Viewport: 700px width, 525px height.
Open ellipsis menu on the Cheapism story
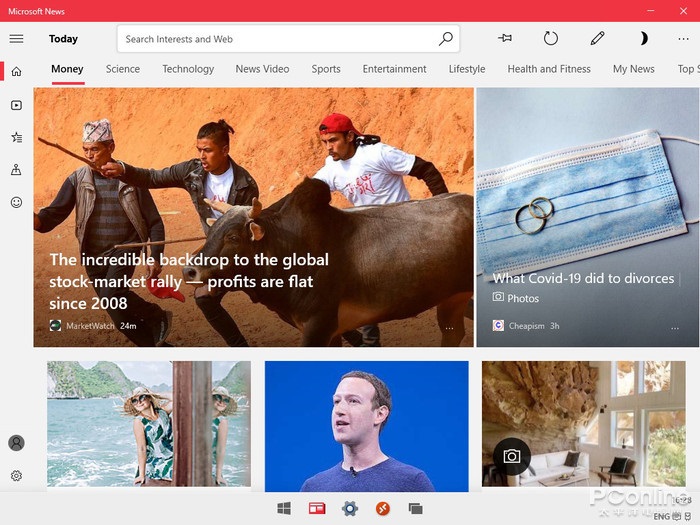click(675, 329)
